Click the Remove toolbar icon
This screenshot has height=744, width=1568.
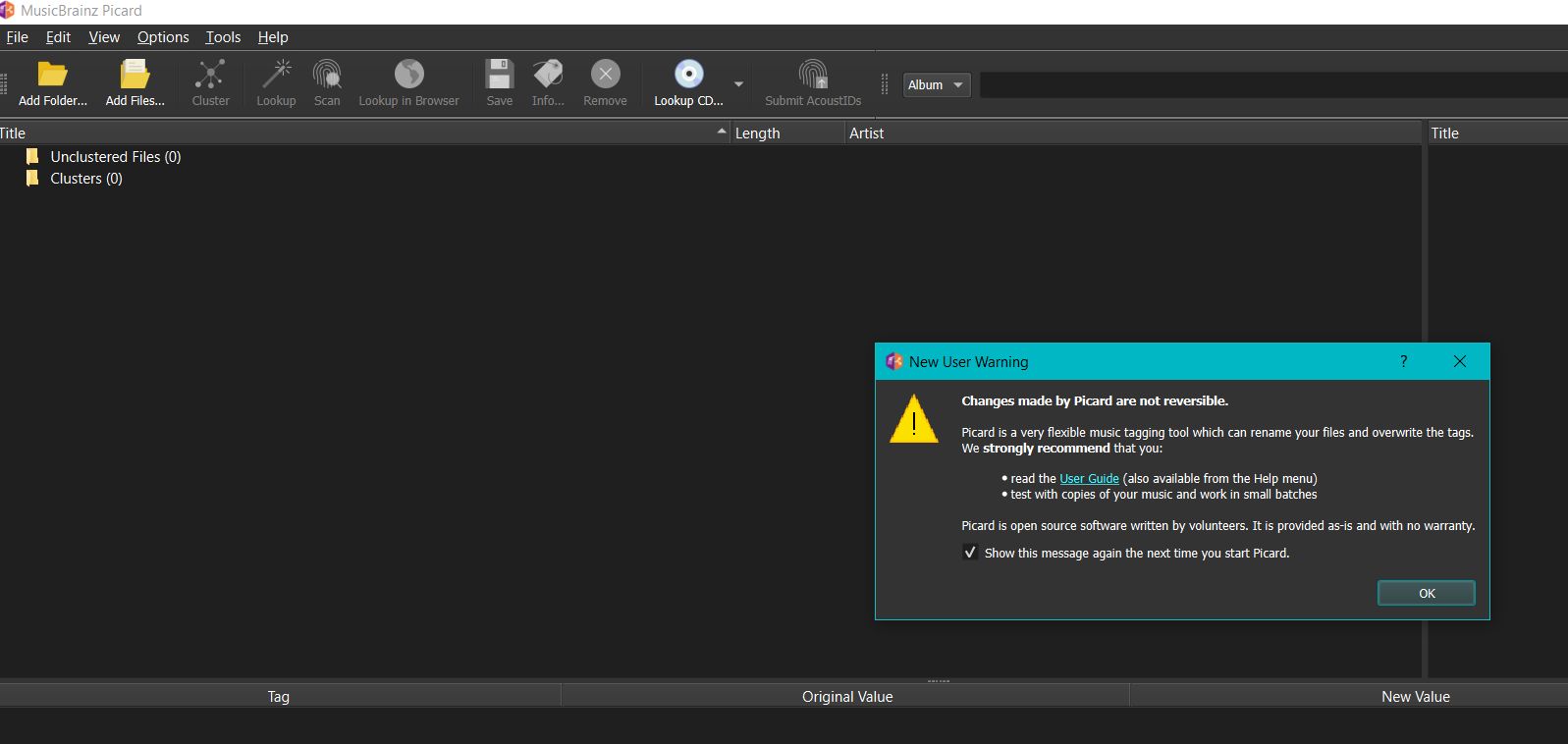click(x=605, y=75)
